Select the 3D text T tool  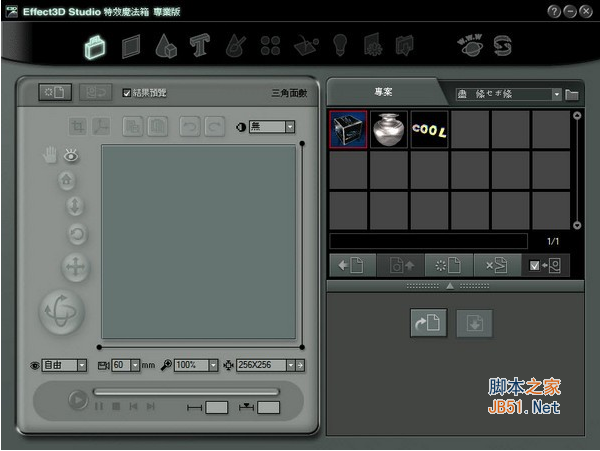[200, 46]
